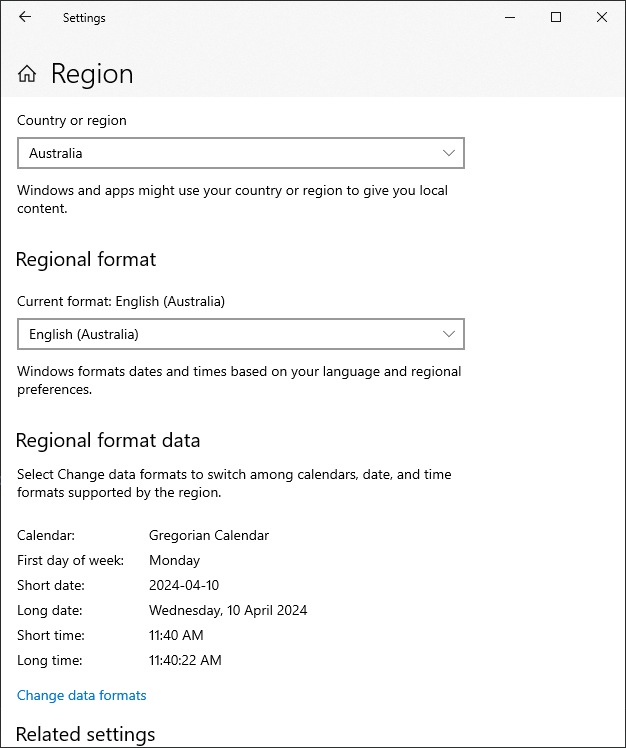The image size is (626, 748).
Task: Click the Related settings heading
Action: point(86,735)
